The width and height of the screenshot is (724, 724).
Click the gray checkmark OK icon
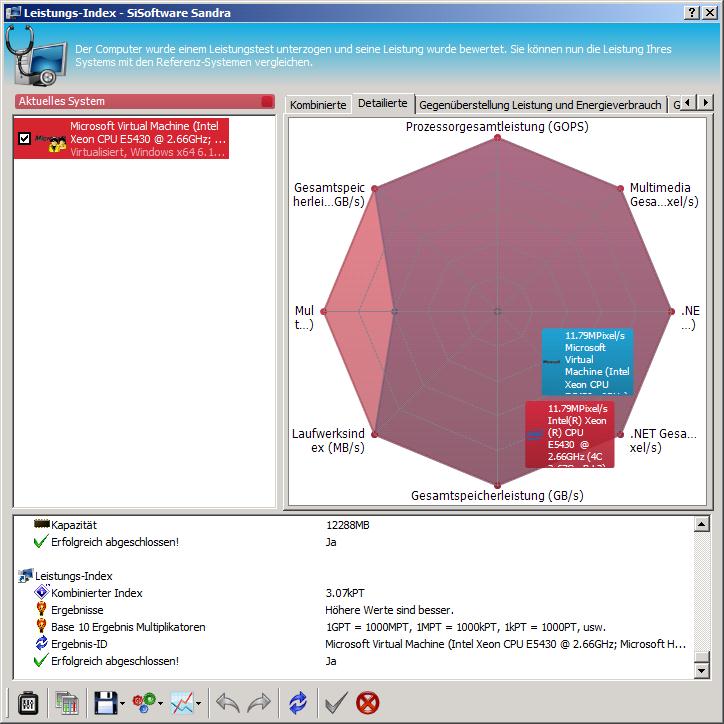336,703
